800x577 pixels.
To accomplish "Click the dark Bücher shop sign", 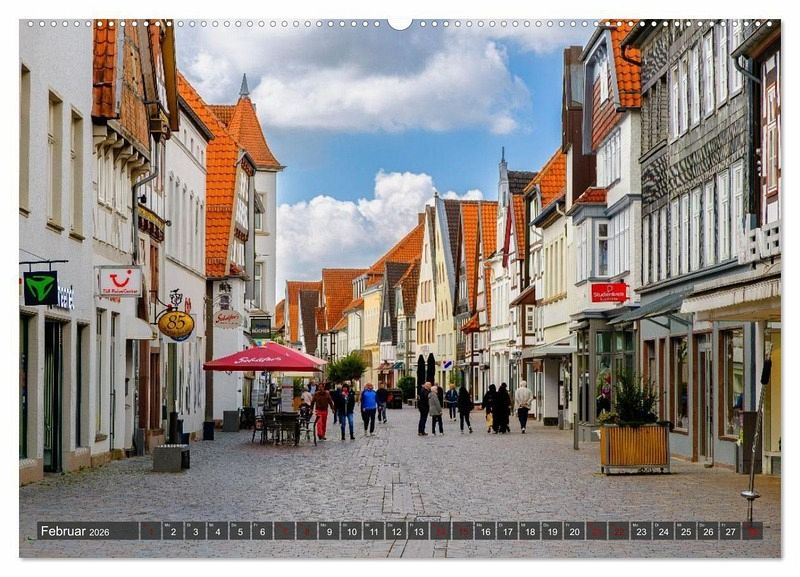I will point(260,327).
